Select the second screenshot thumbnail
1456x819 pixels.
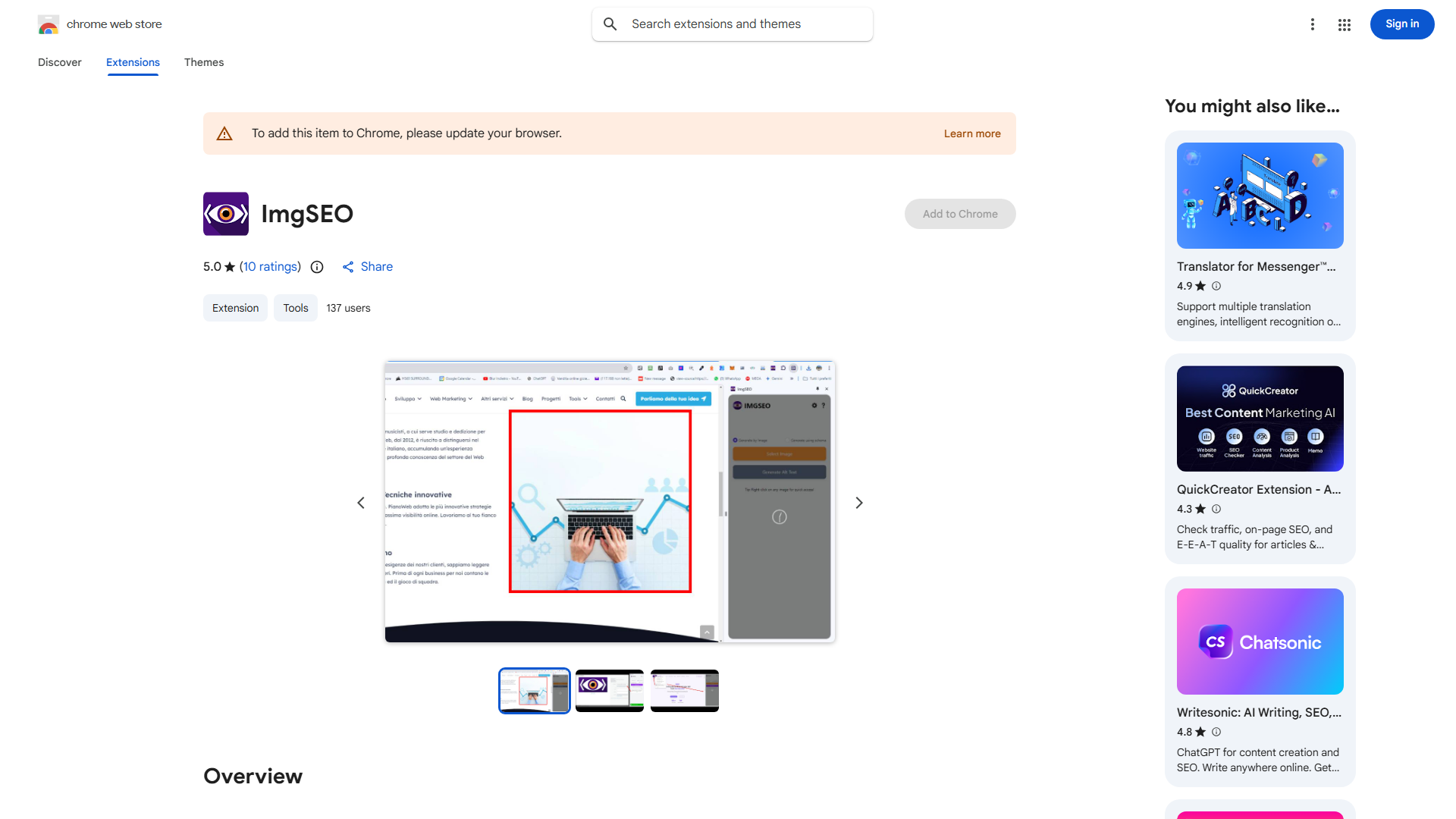[609, 690]
